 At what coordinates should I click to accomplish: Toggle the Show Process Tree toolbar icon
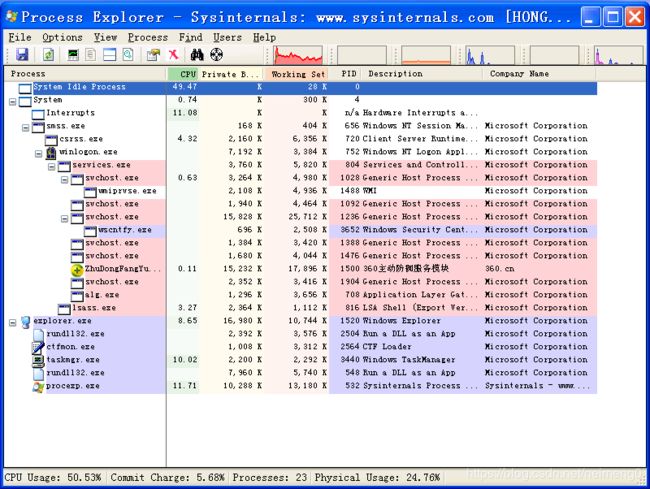click(x=91, y=55)
